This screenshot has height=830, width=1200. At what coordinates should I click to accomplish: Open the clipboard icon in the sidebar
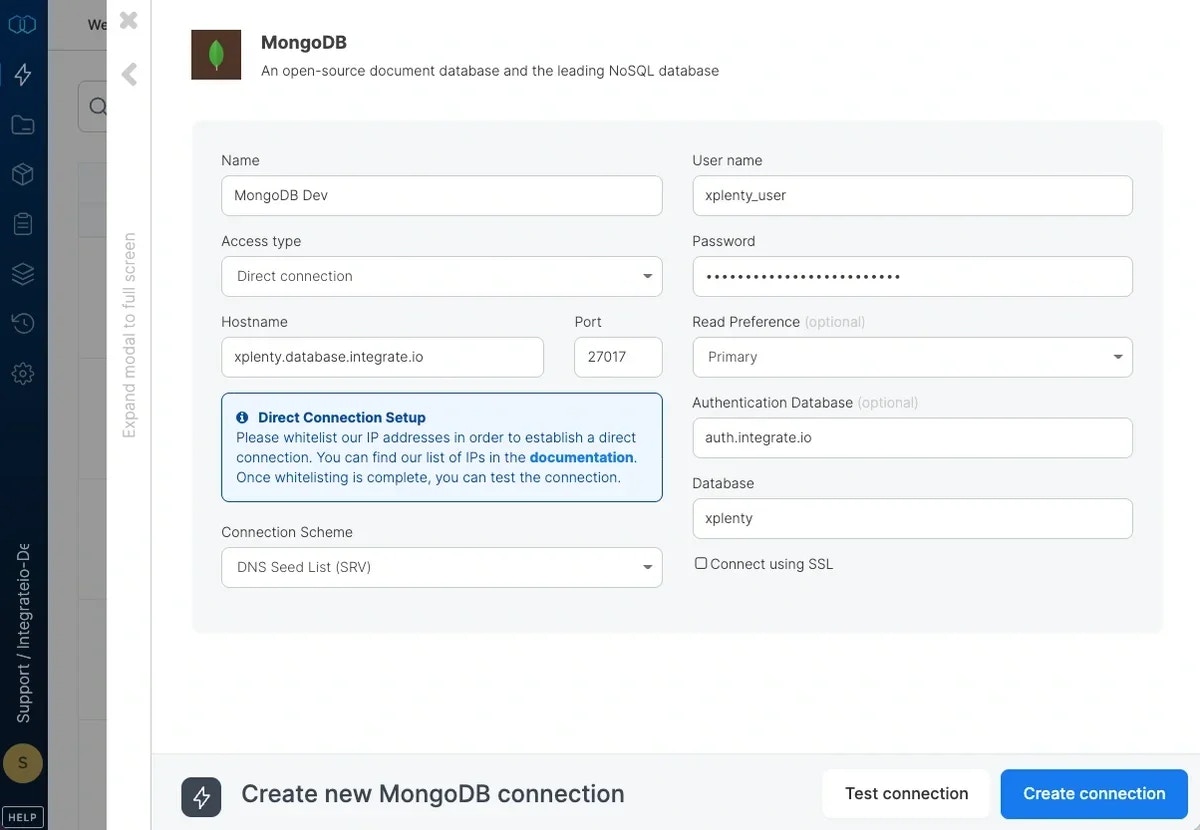pyautogui.click(x=22, y=223)
